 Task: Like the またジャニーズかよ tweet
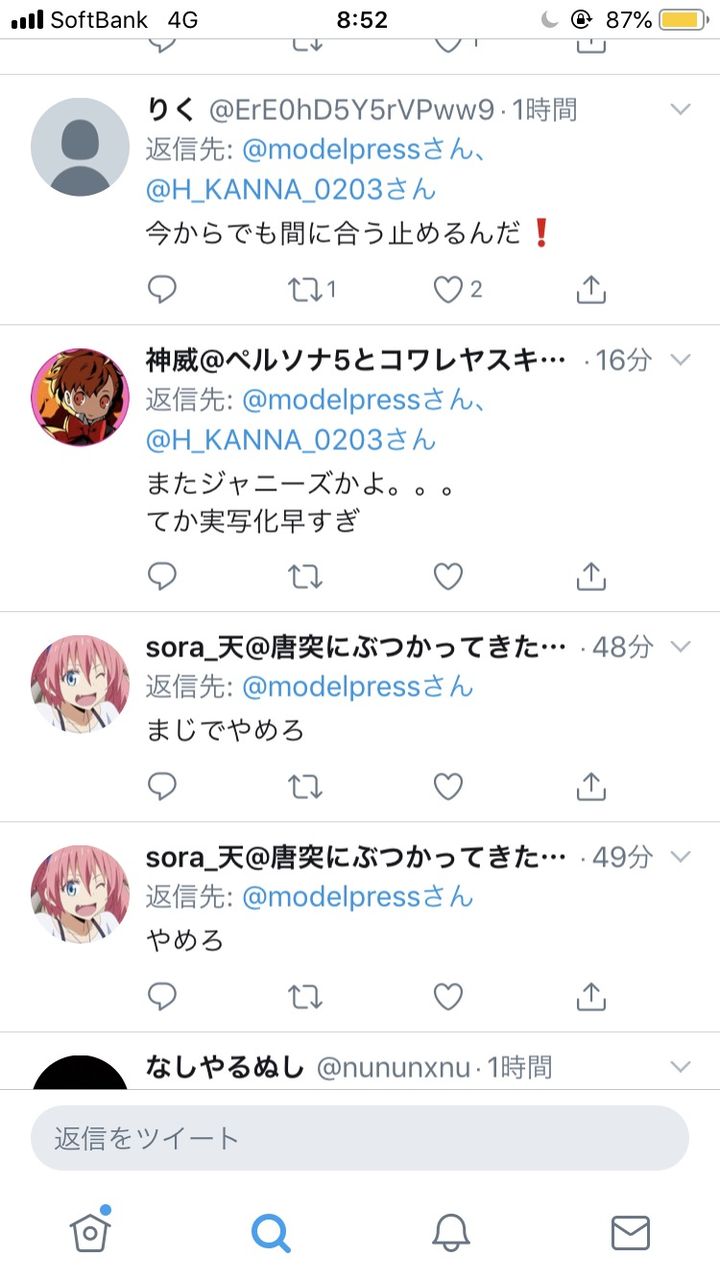(448, 576)
